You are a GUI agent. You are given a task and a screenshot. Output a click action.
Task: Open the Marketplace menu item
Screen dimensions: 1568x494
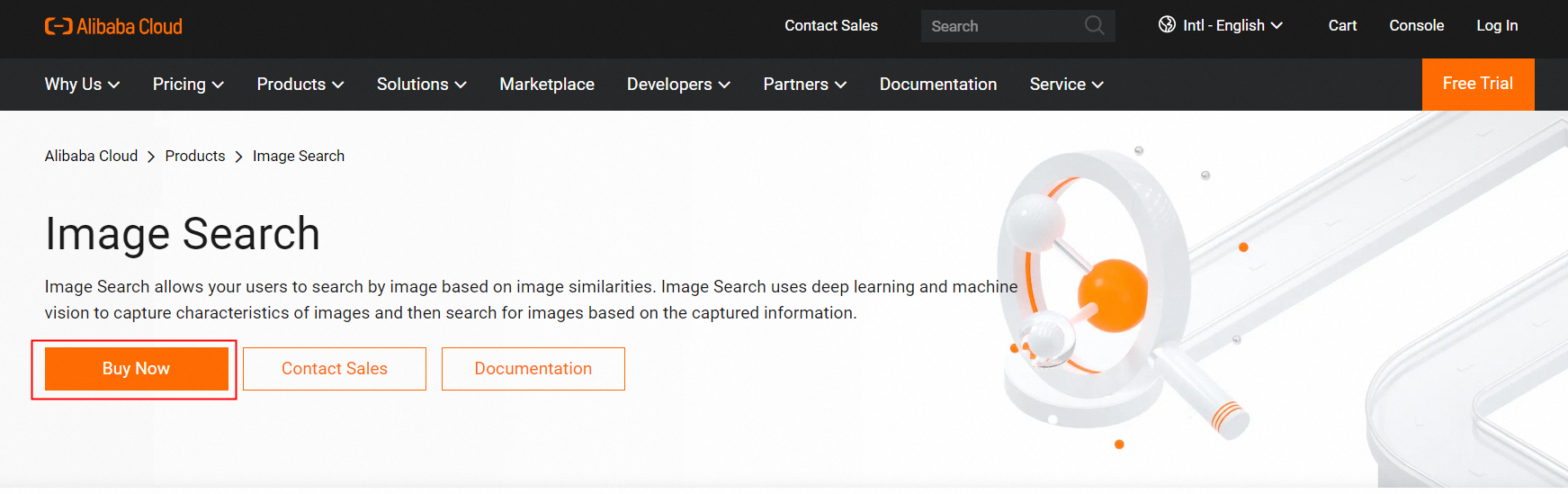tap(547, 84)
